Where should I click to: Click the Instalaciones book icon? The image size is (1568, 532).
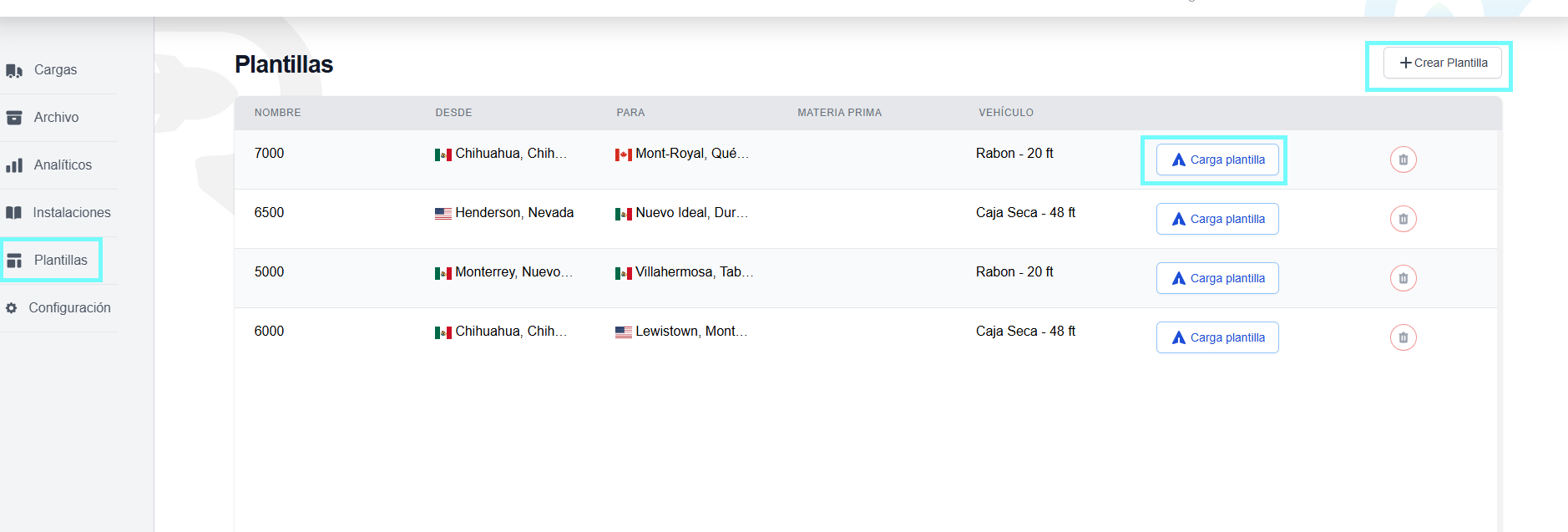[x=14, y=213]
